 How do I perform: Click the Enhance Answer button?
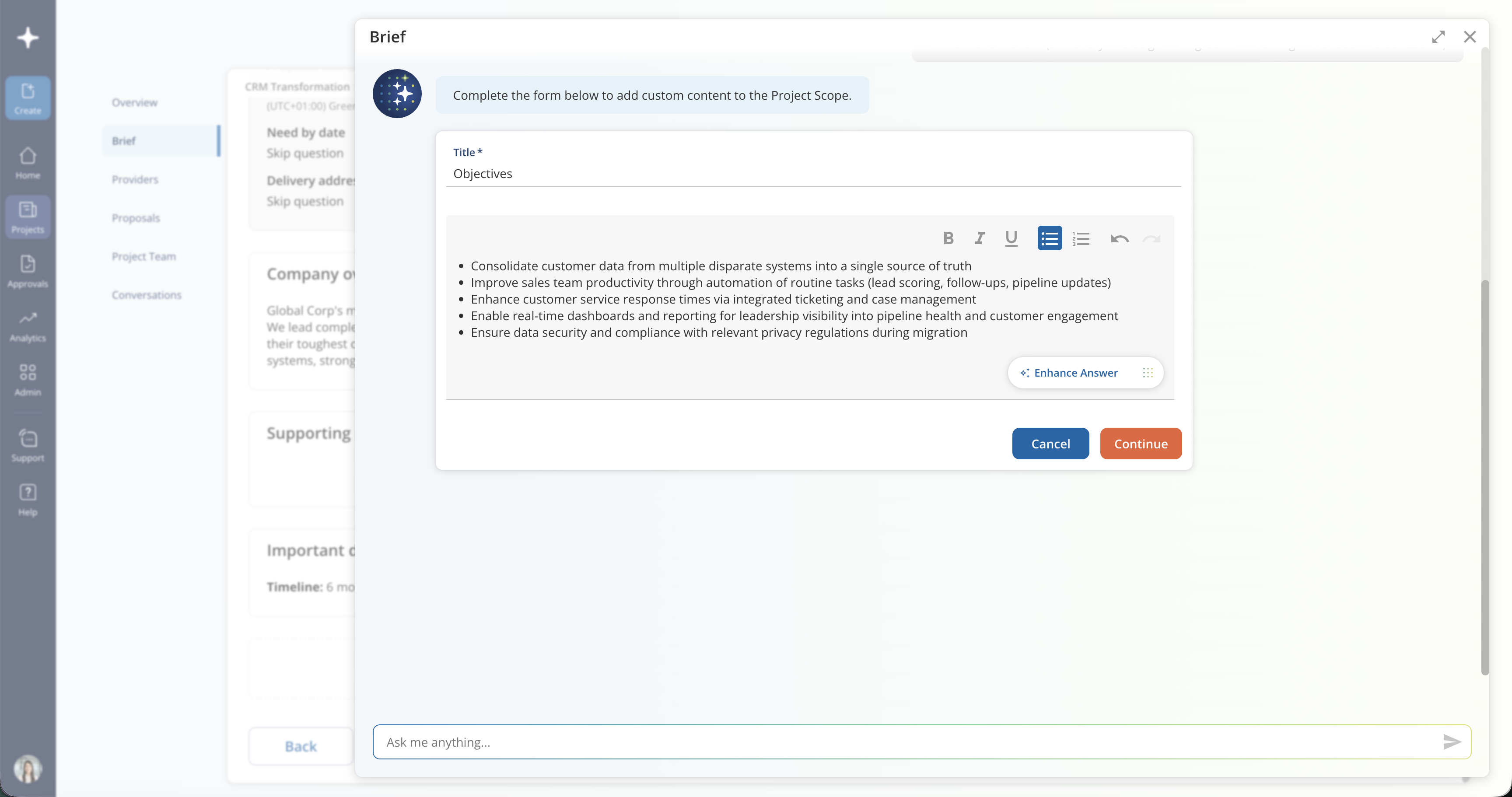click(x=1069, y=373)
